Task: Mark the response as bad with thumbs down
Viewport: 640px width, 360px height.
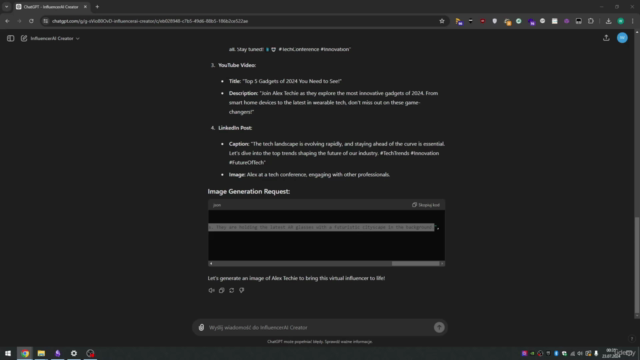Action: [242, 290]
